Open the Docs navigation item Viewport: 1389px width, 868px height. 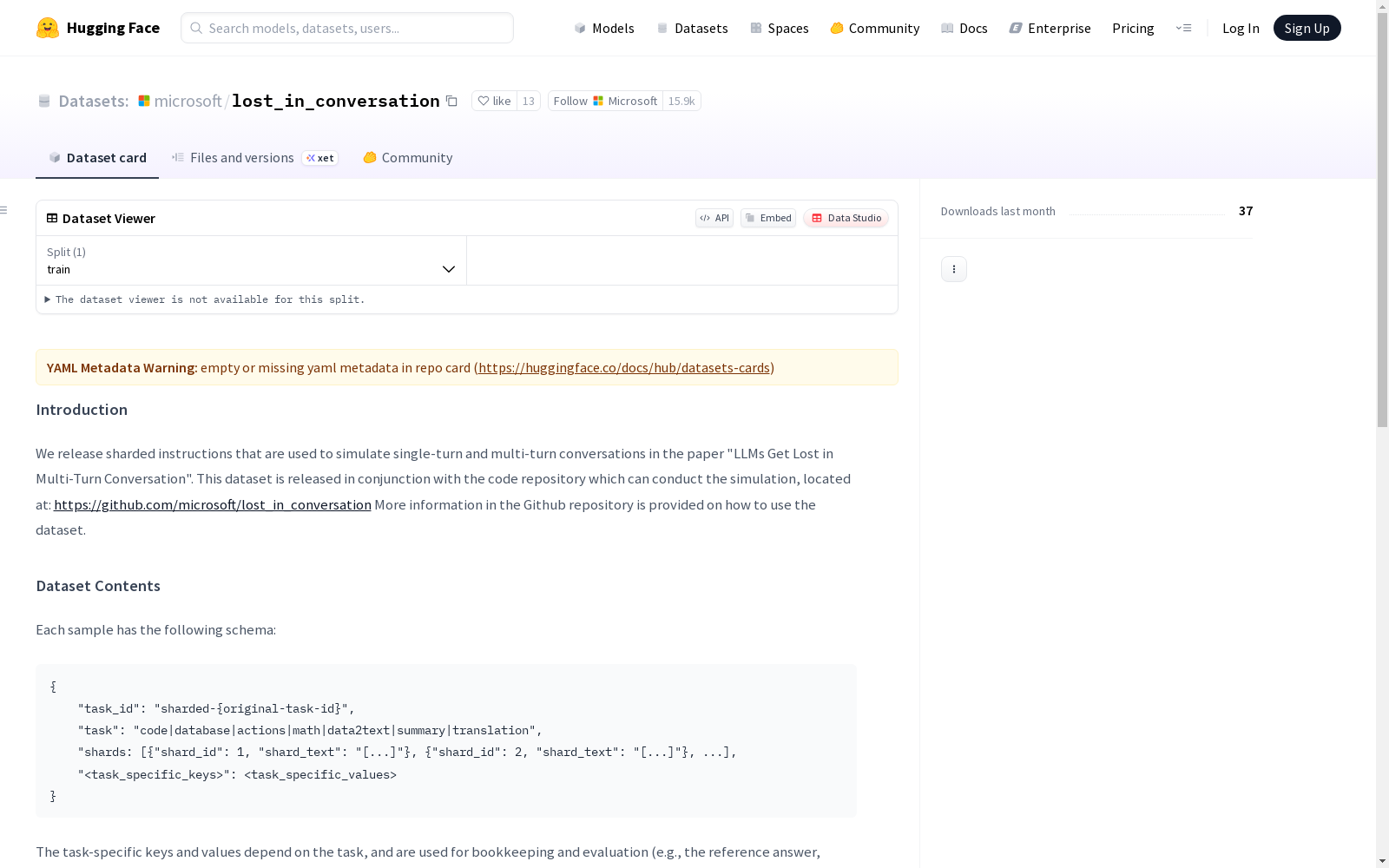click(x=964, y=28)
